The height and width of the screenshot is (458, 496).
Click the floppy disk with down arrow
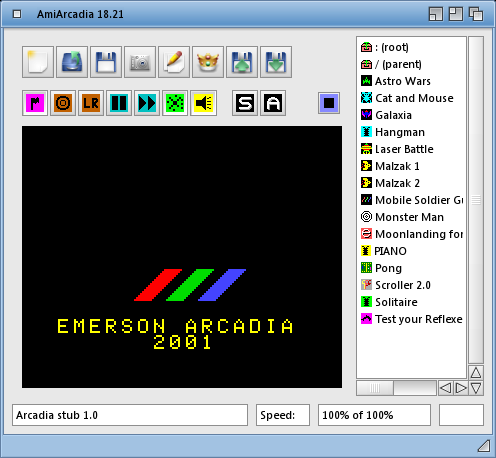pos(276,62)
